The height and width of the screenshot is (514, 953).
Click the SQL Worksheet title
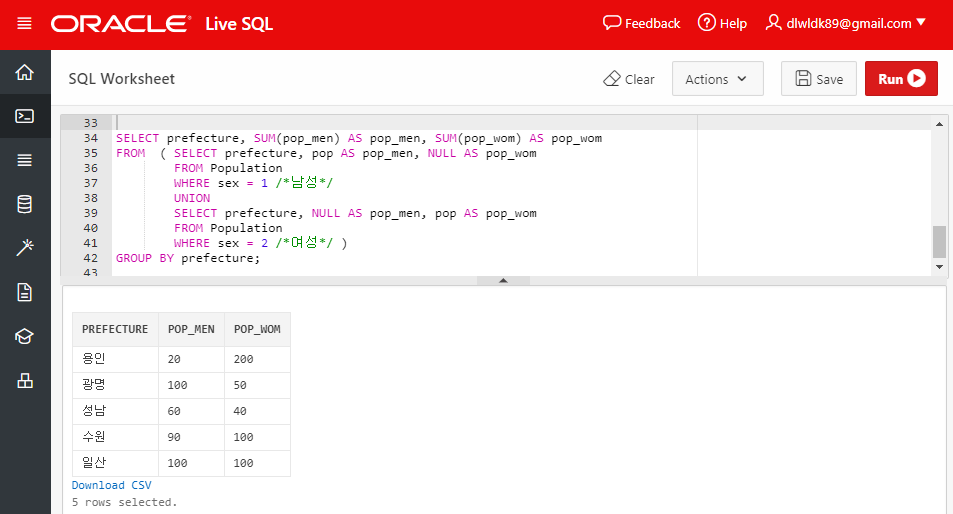pos(122,79)
